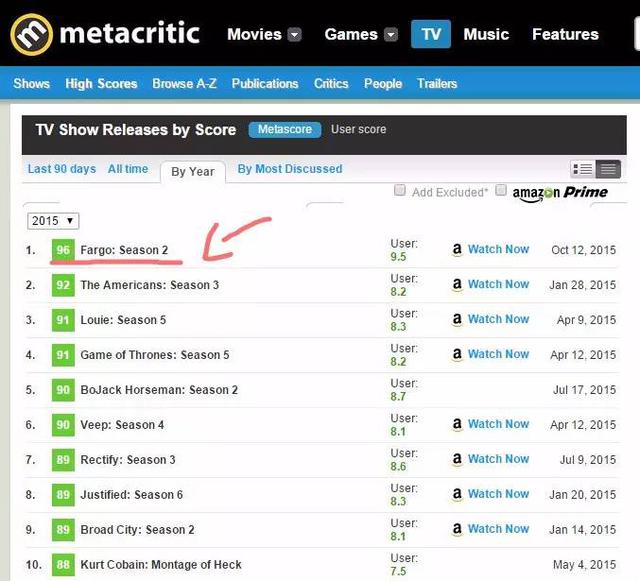Image resolution: width=640 pixels, height=581 pixels.
Task: Click the 91 Metascore badge for Louie
Action: coord(63,320)
